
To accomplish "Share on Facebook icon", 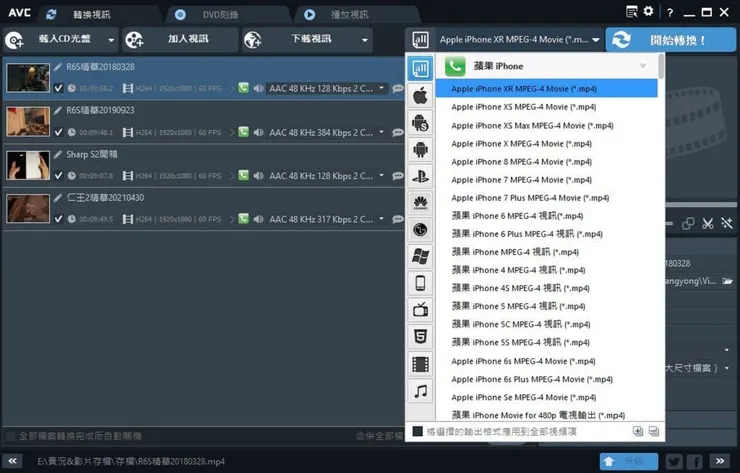I will coord(694,461).
